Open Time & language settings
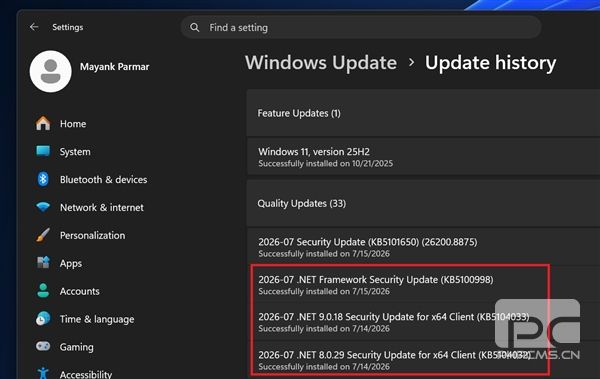600x379 pixels. tap(97, 319)
